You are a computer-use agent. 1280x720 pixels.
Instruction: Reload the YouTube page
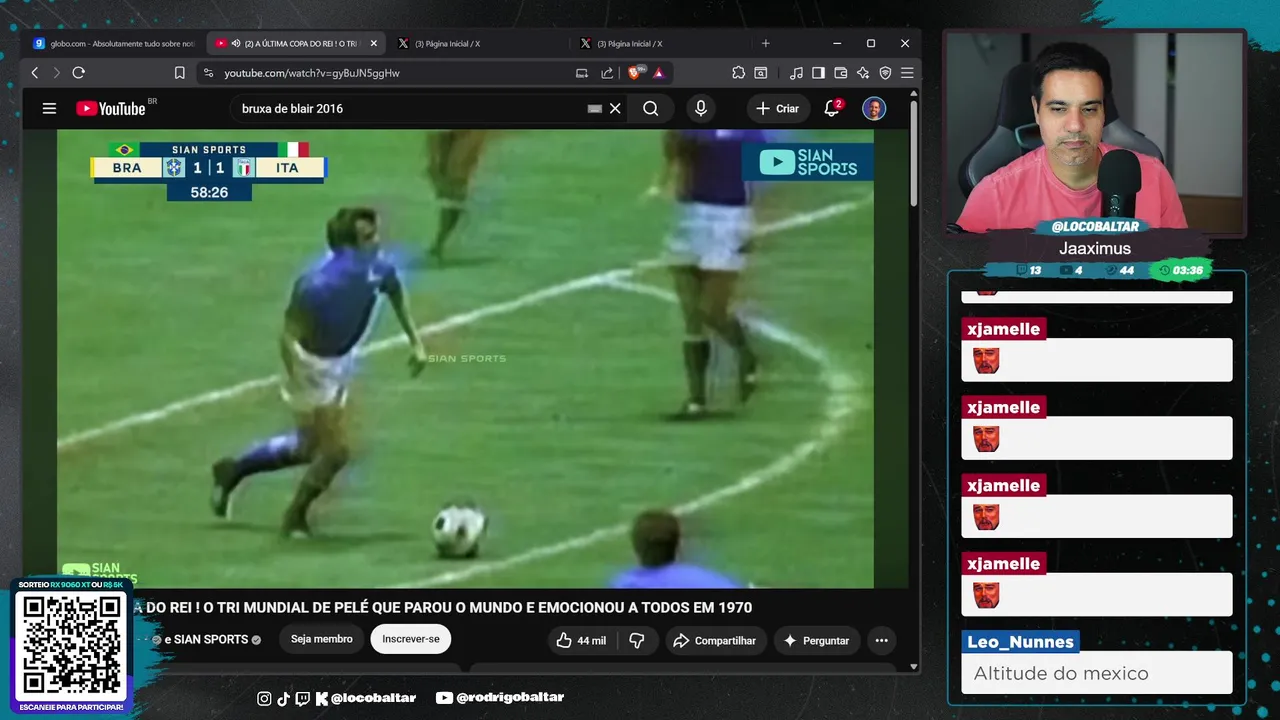pos(79,73)
